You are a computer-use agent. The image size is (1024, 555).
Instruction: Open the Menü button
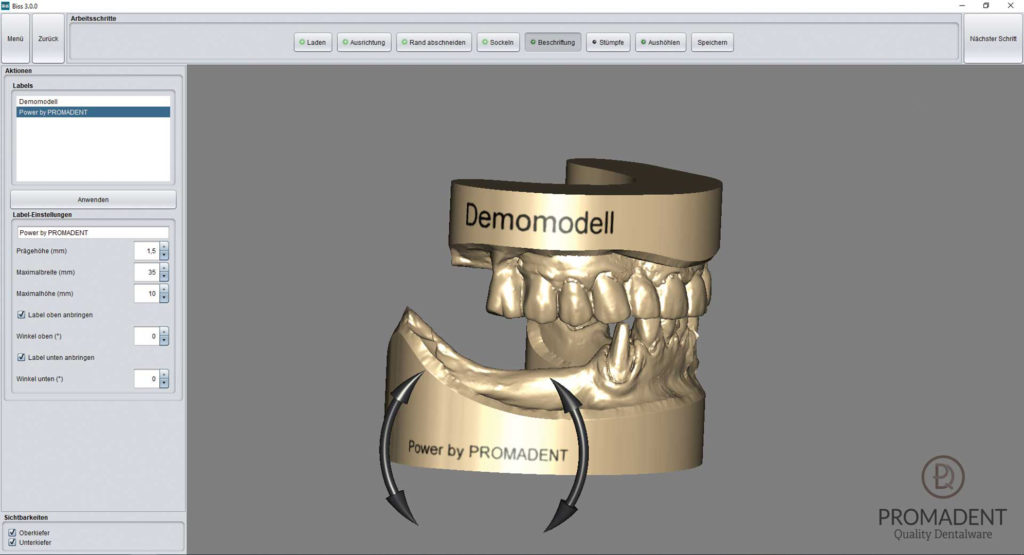click(15, 39)
